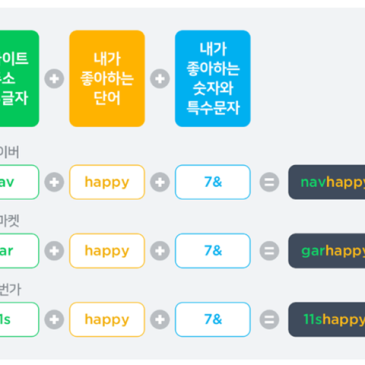This screenshot has width=365, height=365.
Task: Click the equals icon before 'navhappy' result
Action: (269, 182)
